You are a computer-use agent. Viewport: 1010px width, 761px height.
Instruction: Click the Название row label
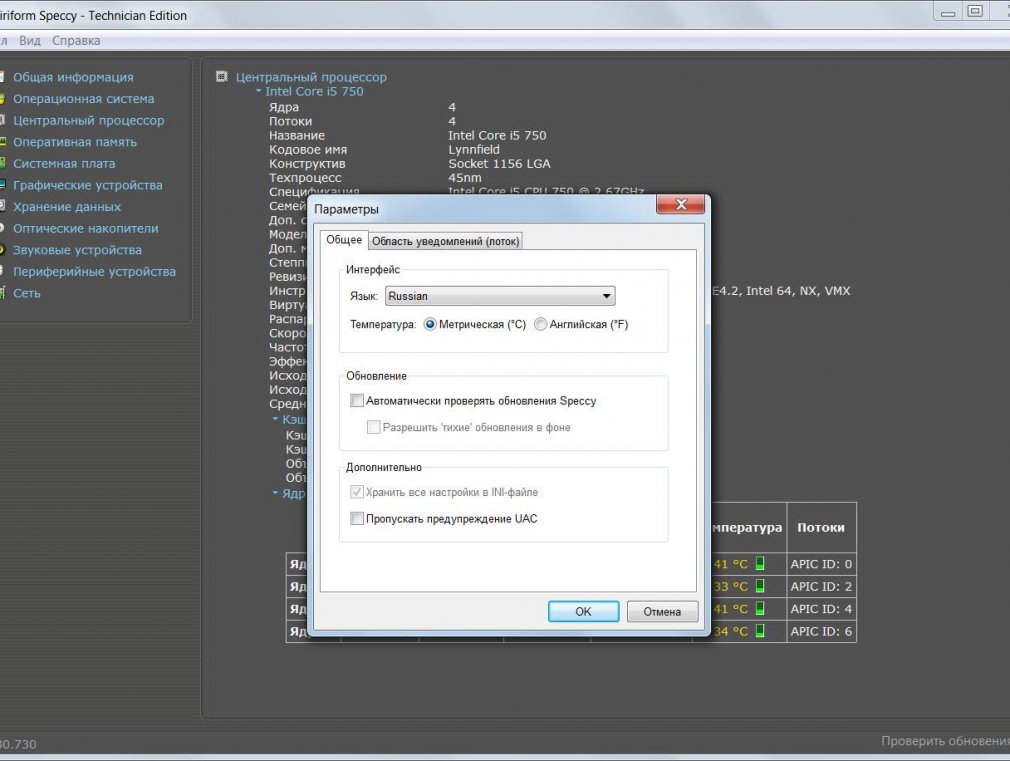(297, 135)
